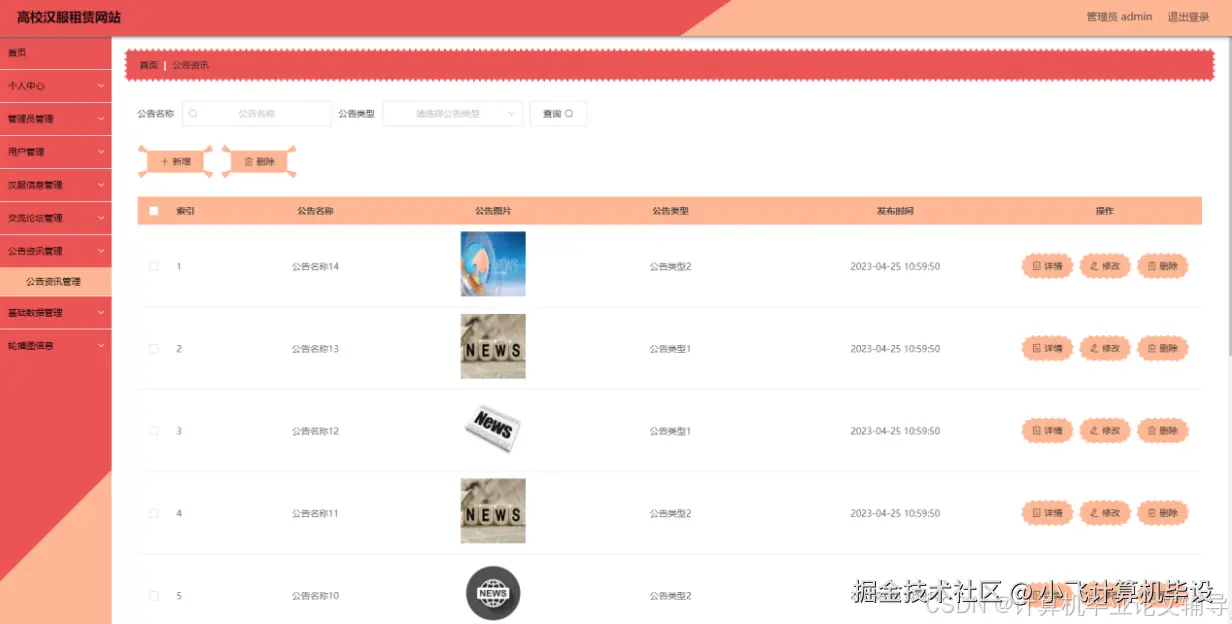Click the 公告名称13 cell
Viewport: 1232px width, 624px height.
pyautogui.click(x=315, y=348)
